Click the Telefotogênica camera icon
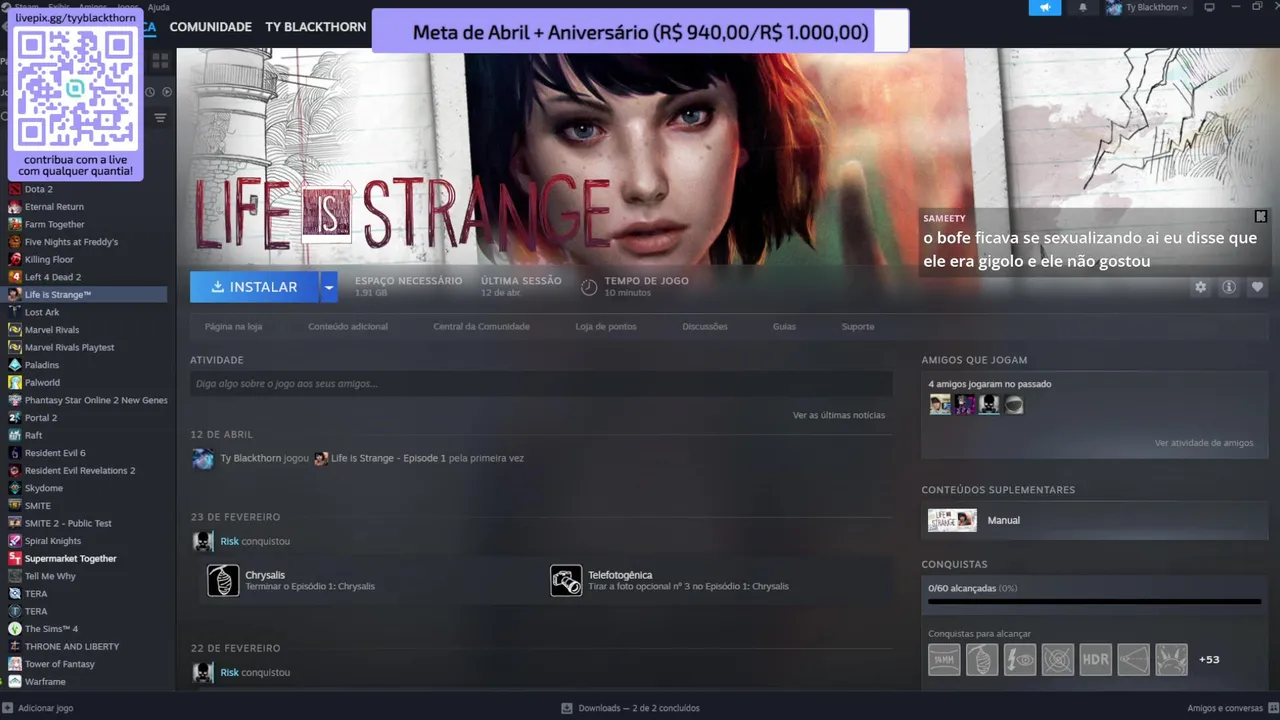 566,580
